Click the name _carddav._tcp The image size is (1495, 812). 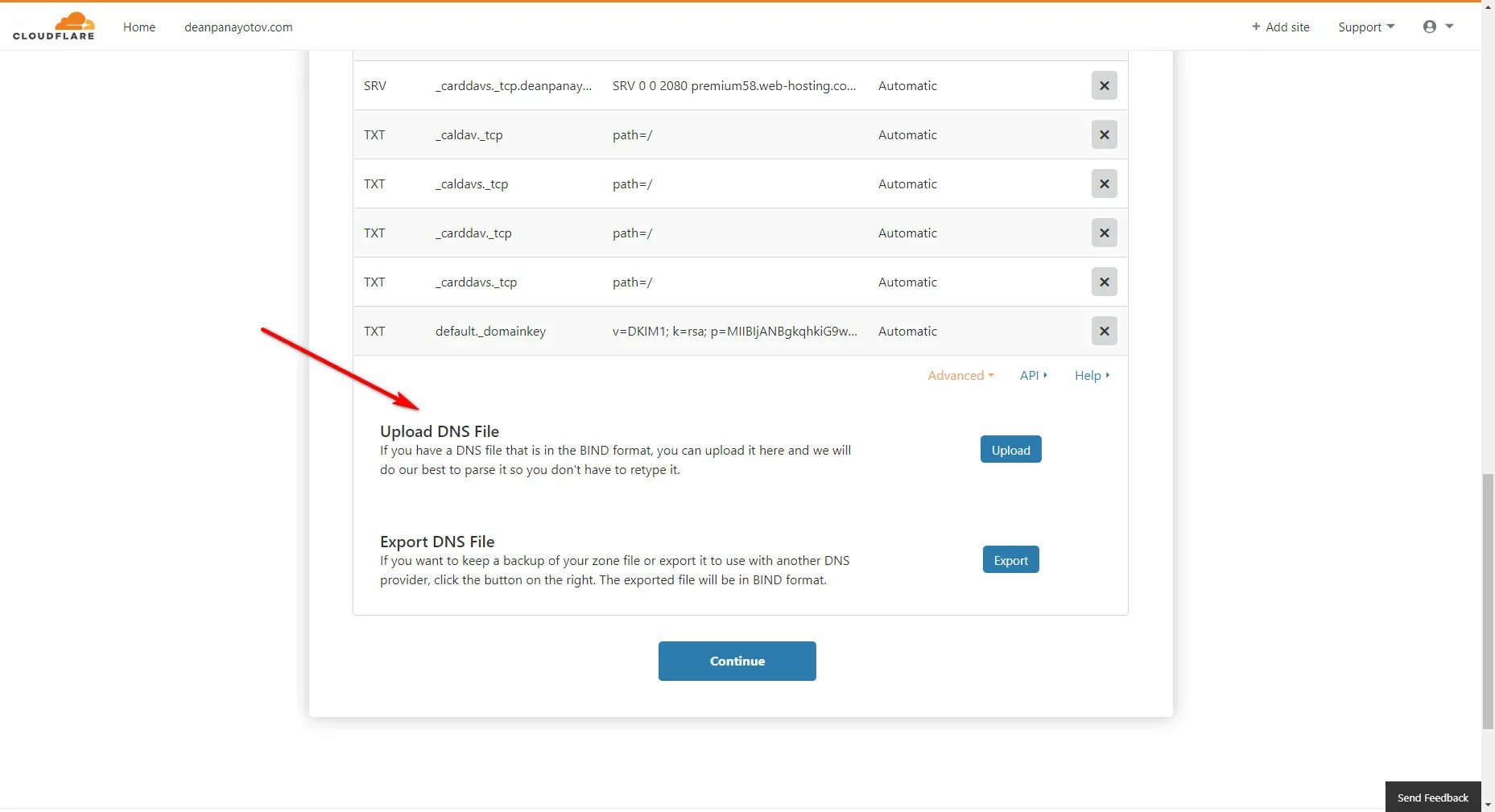pyautogui.click(x=473, y=233)
